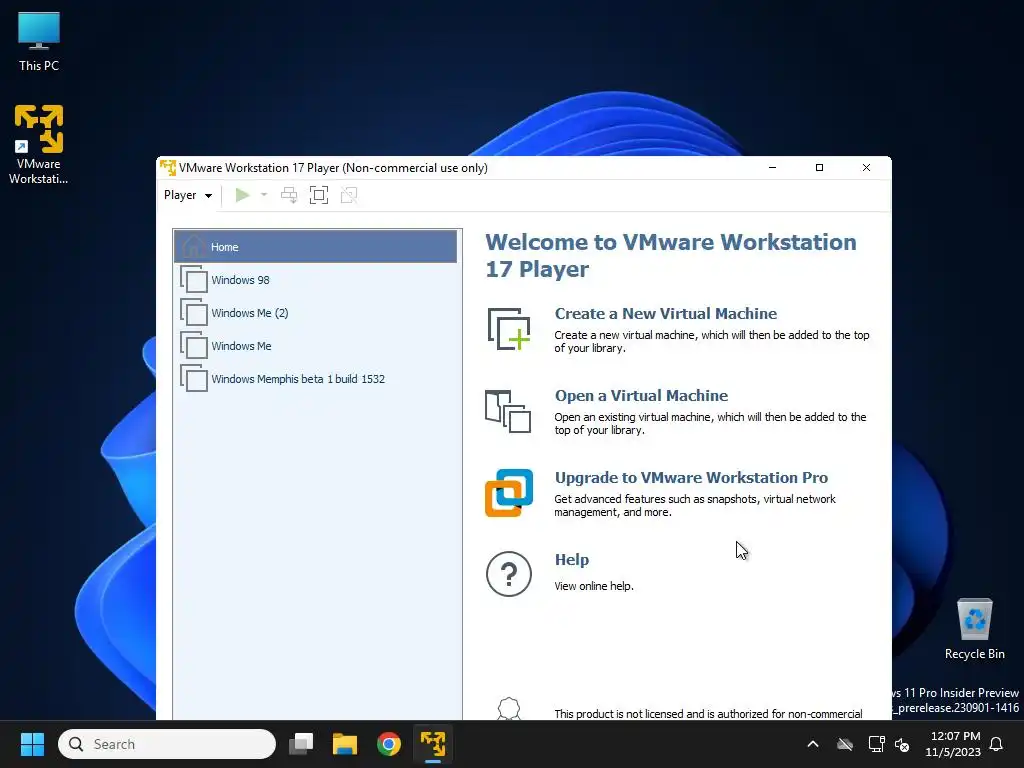This screenshot has height=768, width=1024.
Task: Maximize the VMware Player window
Action: [820, 168]
